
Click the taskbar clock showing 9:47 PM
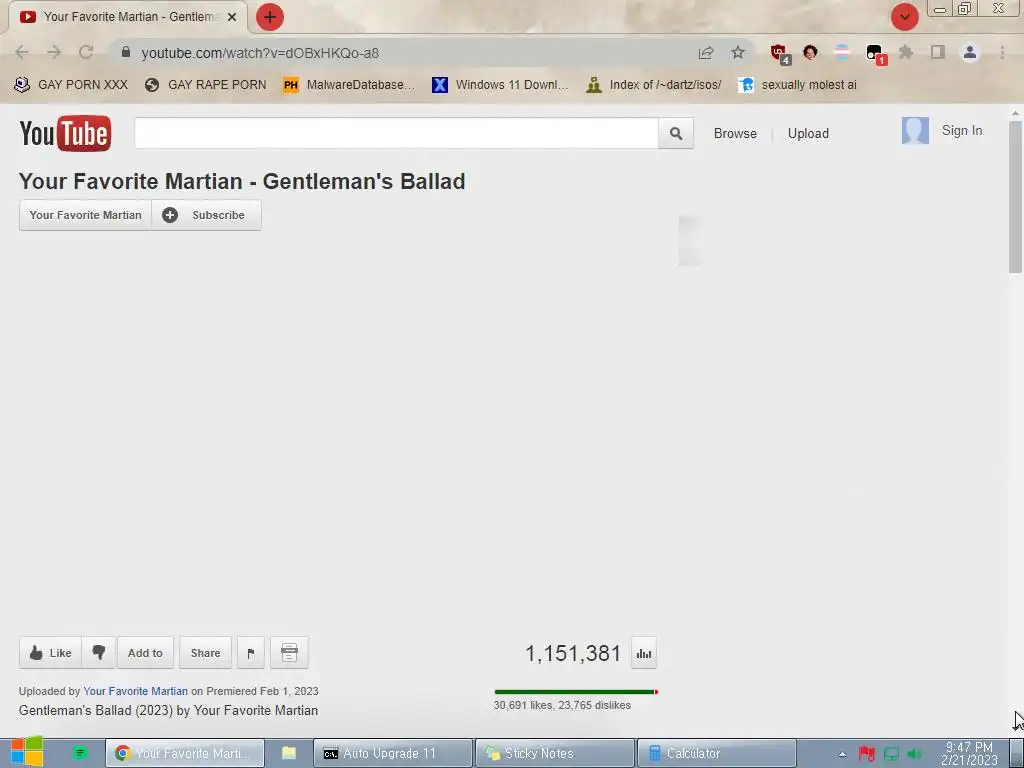coord(969,754)
